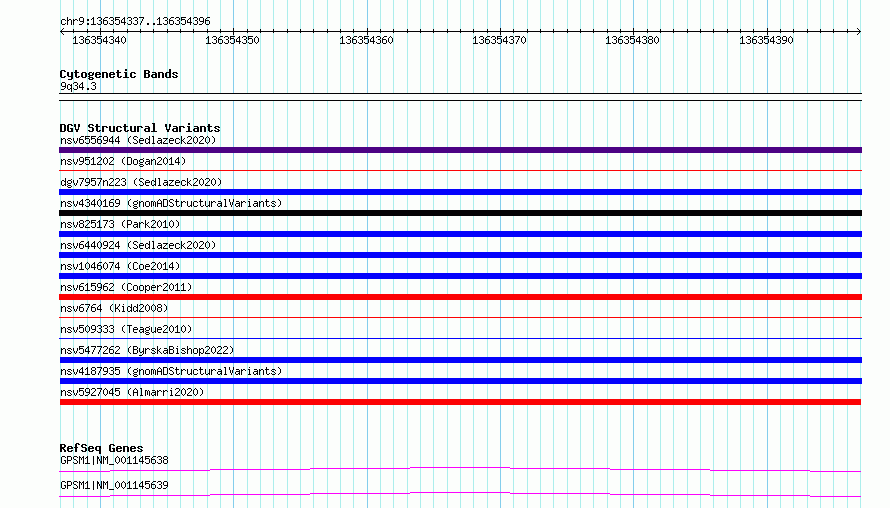
Task: Click the blue nsv5477262 variant bar
Action: (460, 360)
